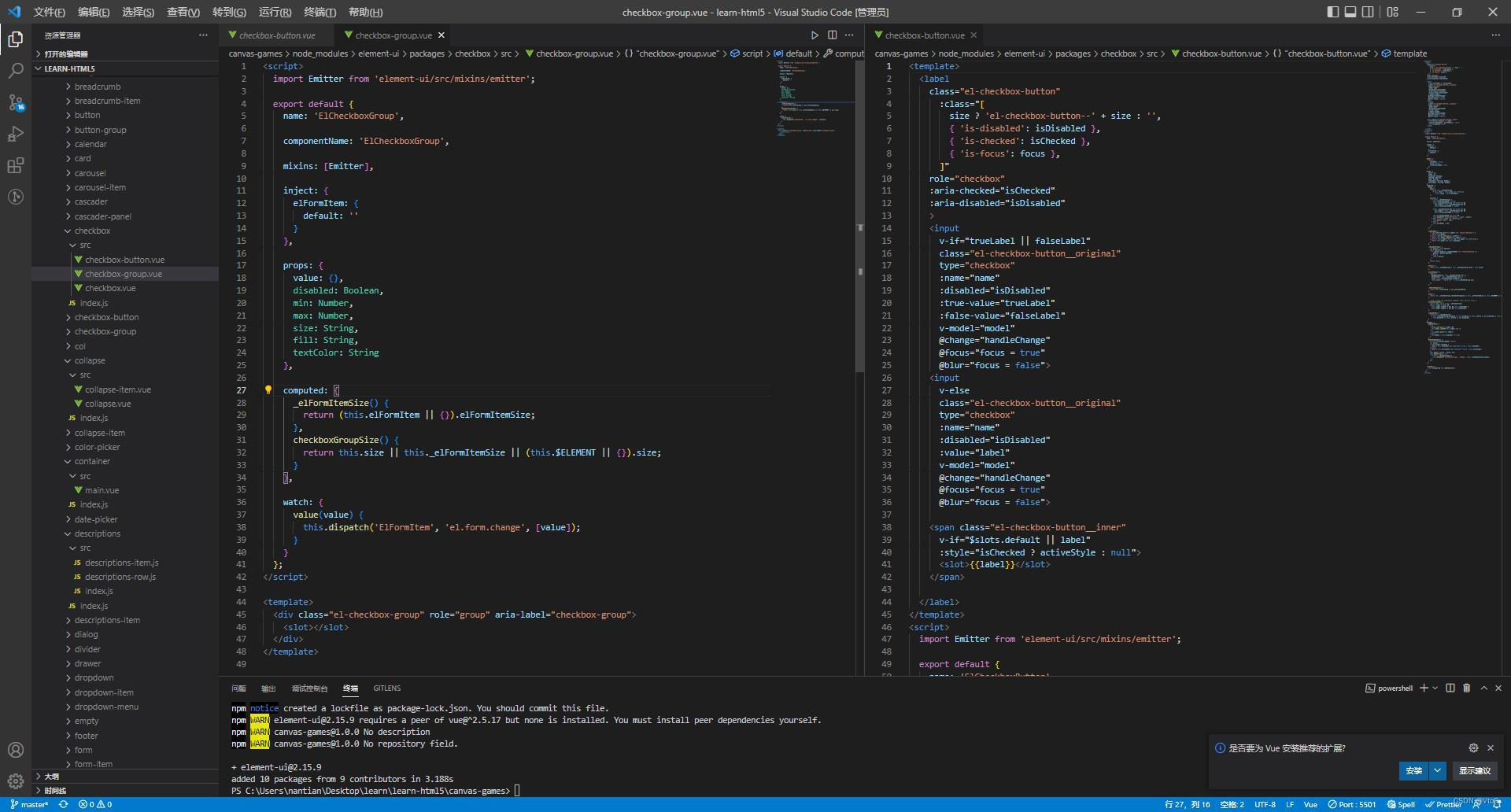
Task: Open terminal launch profile dropdown arrow
Action: [1435, 688]
